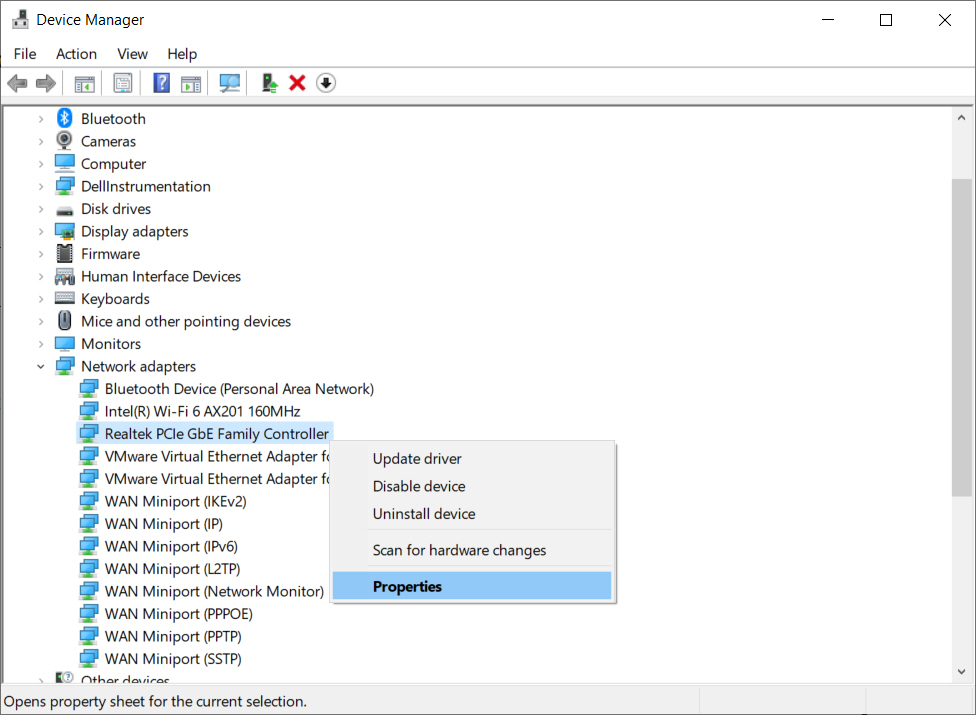The height and width of the screenshot is (715, 976).
Task: Choose Disable device in the context menu
Action: (x=472, y=486)
